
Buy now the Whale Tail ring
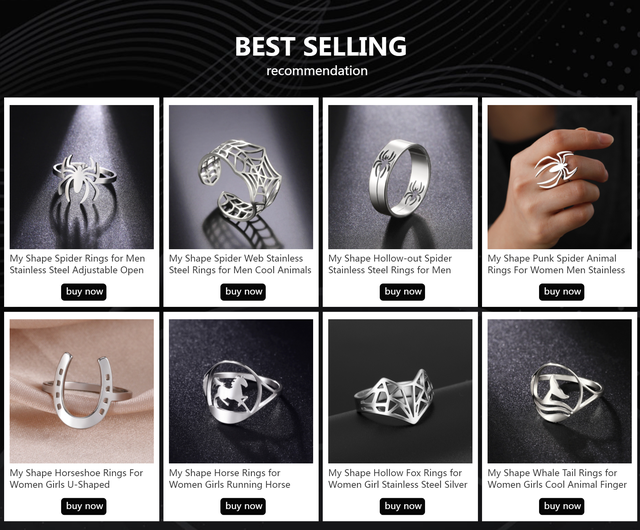(562, 506)
